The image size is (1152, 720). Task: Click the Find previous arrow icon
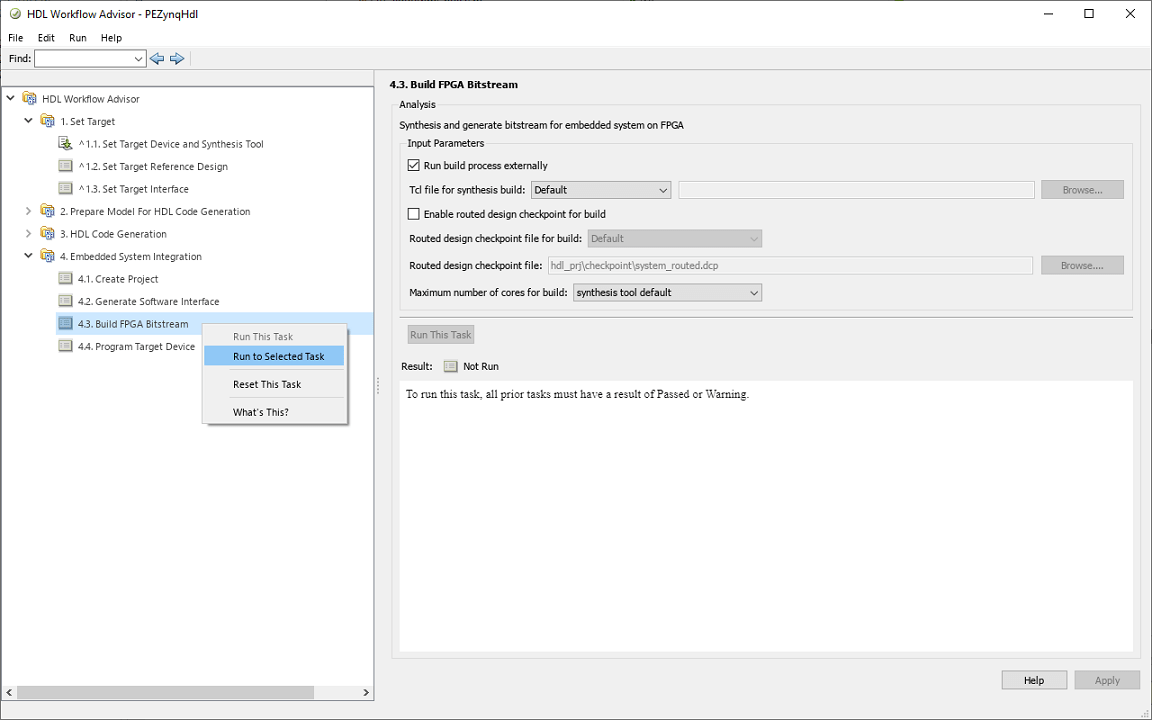(x=157, y=59)
